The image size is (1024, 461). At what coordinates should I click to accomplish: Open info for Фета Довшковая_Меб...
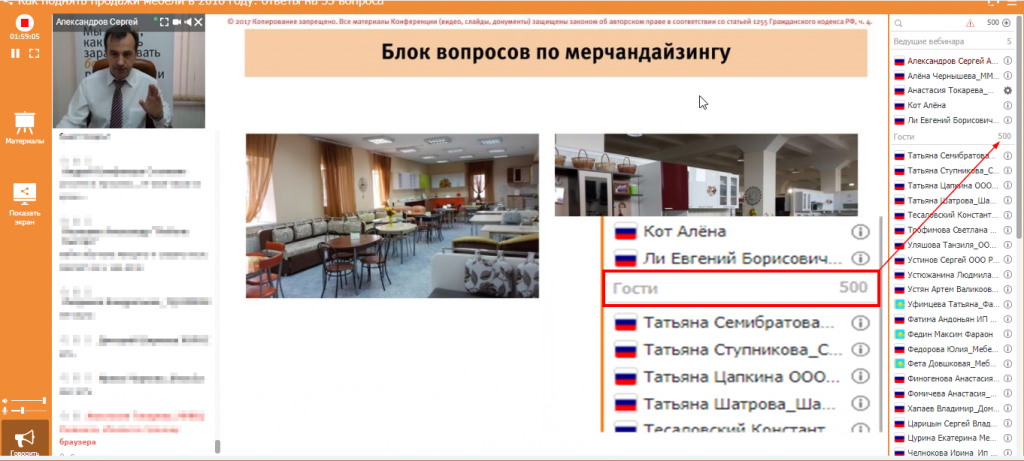1007,363
